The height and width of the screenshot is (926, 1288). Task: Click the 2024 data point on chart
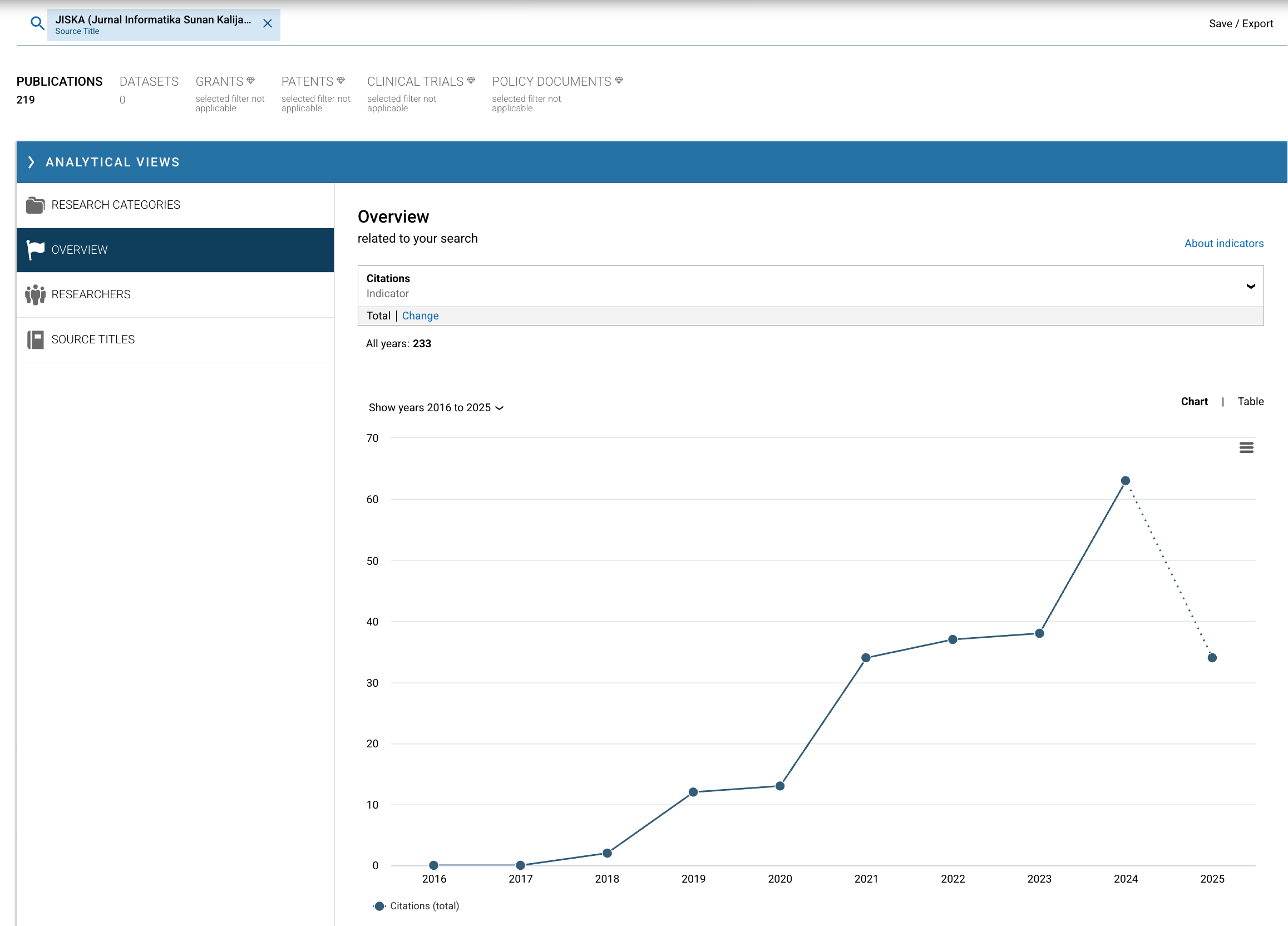point(1125,481)
